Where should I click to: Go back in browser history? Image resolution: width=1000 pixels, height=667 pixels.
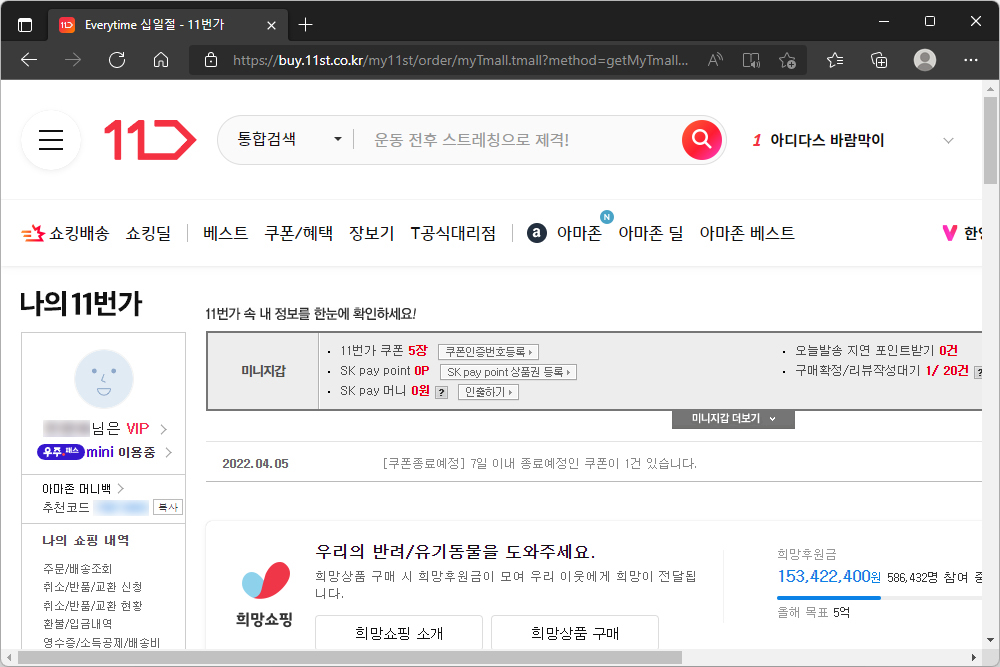29,60
